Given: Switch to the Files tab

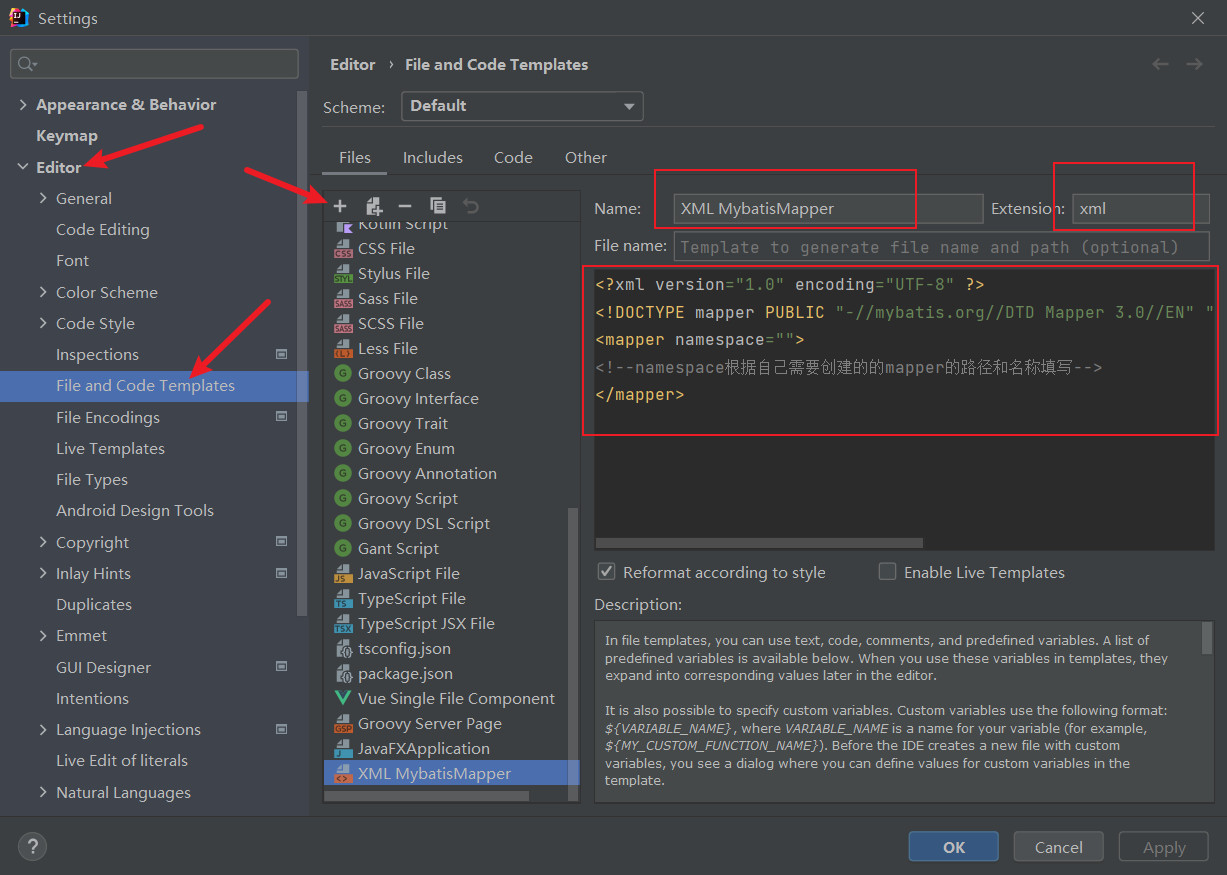Looking at the screenshot, I should pyautogui.click(x=355, y=158).
